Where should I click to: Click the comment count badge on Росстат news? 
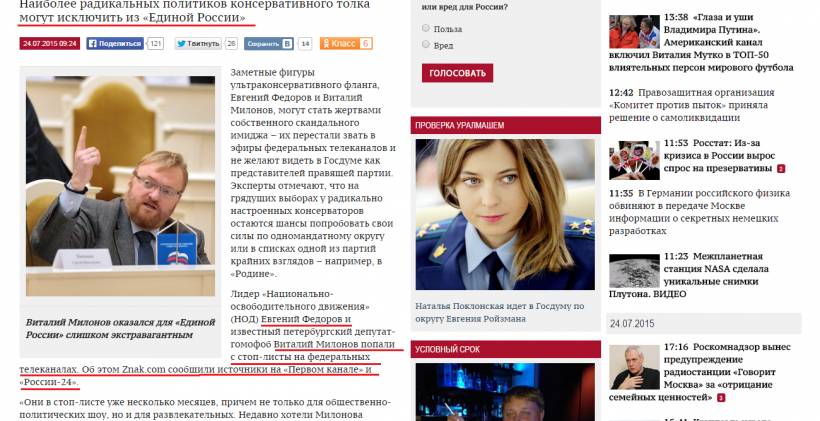point(781,168)
